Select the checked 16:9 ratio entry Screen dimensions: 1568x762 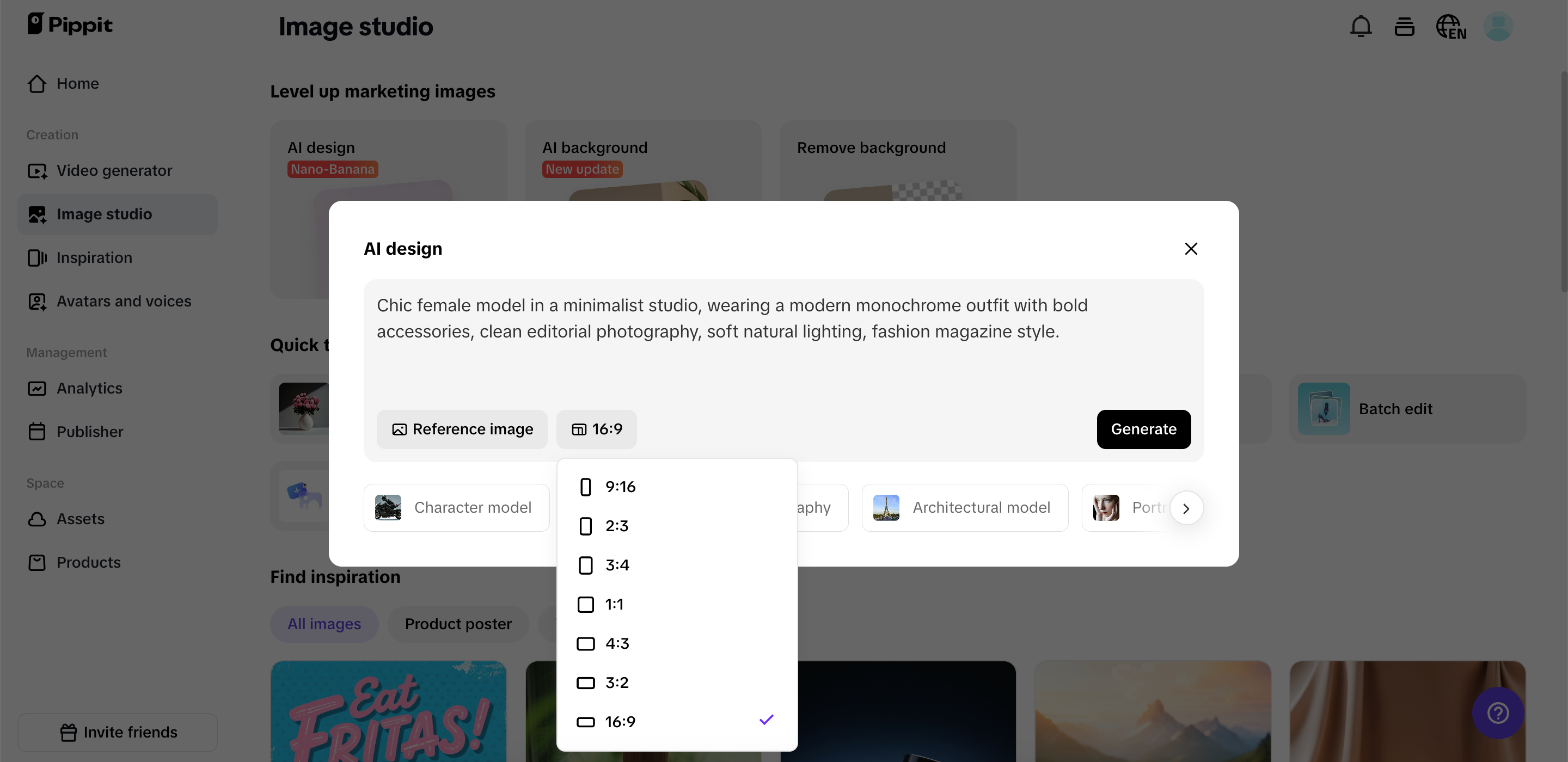pos(620,722)
